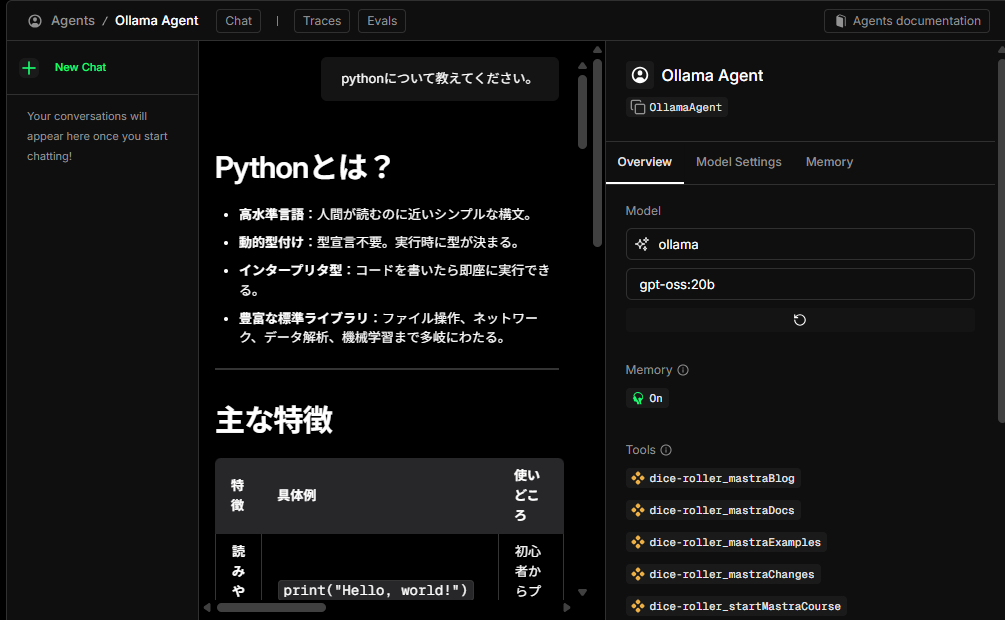The height and width of the screenshot is (620, 1005).
Task: Open the Tools info tooltip icon
Action: click(664, 450)
